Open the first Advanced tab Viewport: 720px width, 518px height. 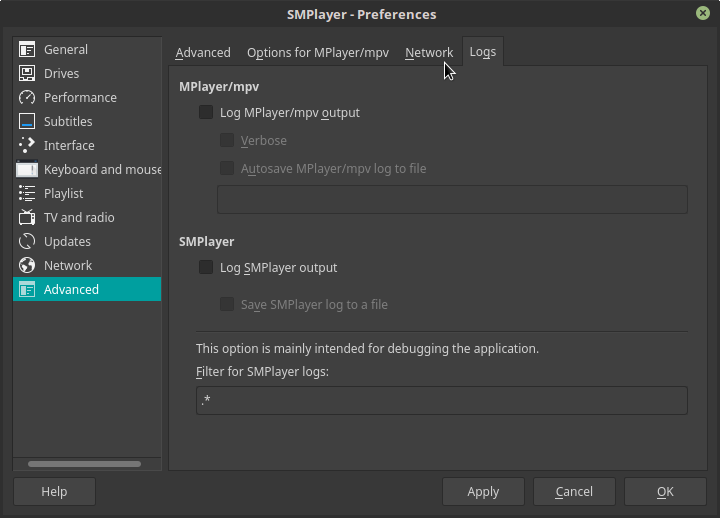point(203,53)
